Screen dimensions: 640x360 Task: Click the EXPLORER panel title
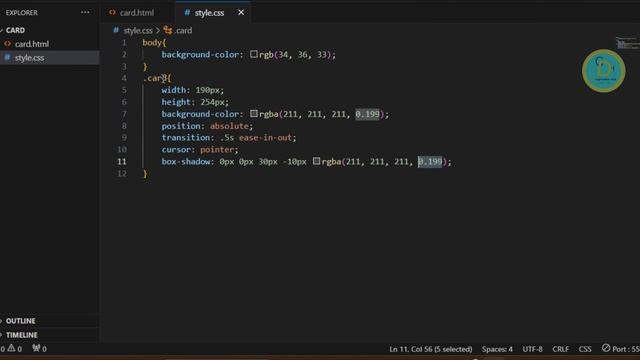pyautogui.click(x=22, y=13)
